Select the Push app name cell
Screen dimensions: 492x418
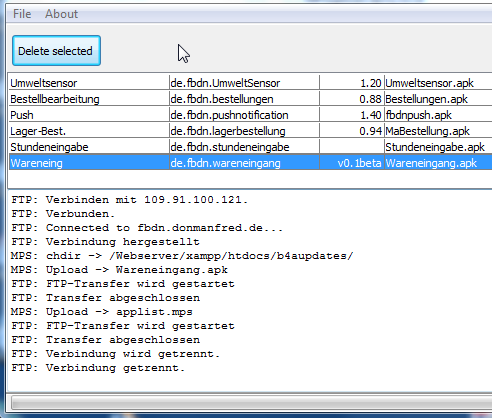[89, 115]
